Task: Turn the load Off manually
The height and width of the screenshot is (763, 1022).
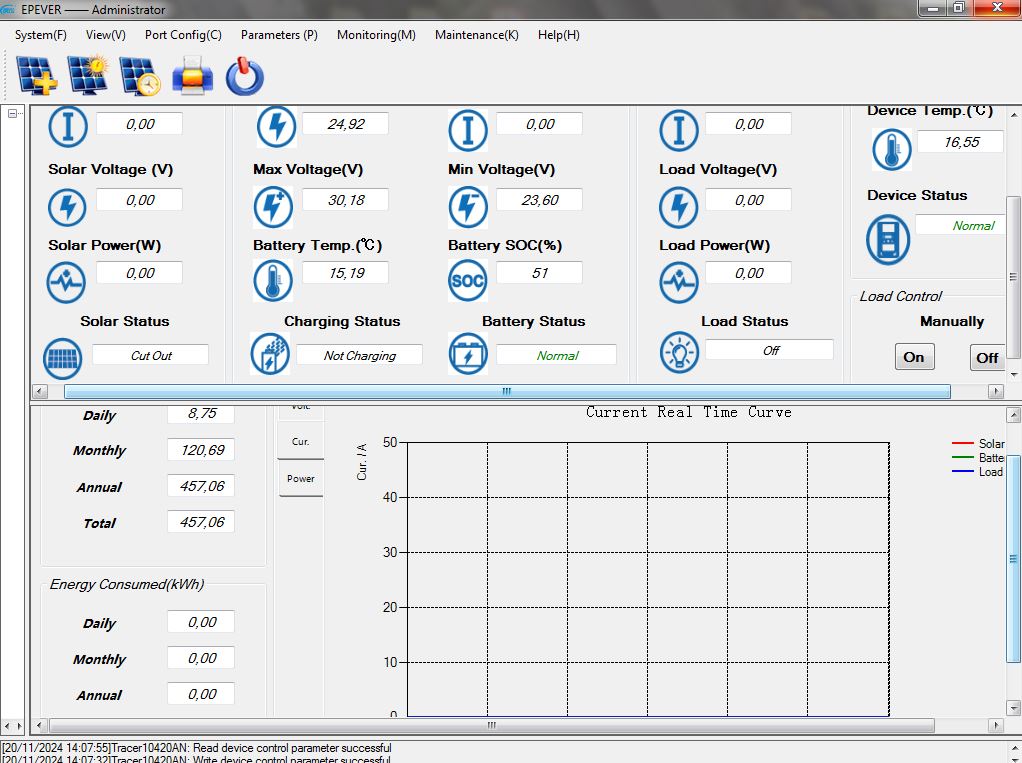Action: tap(987, 357)
